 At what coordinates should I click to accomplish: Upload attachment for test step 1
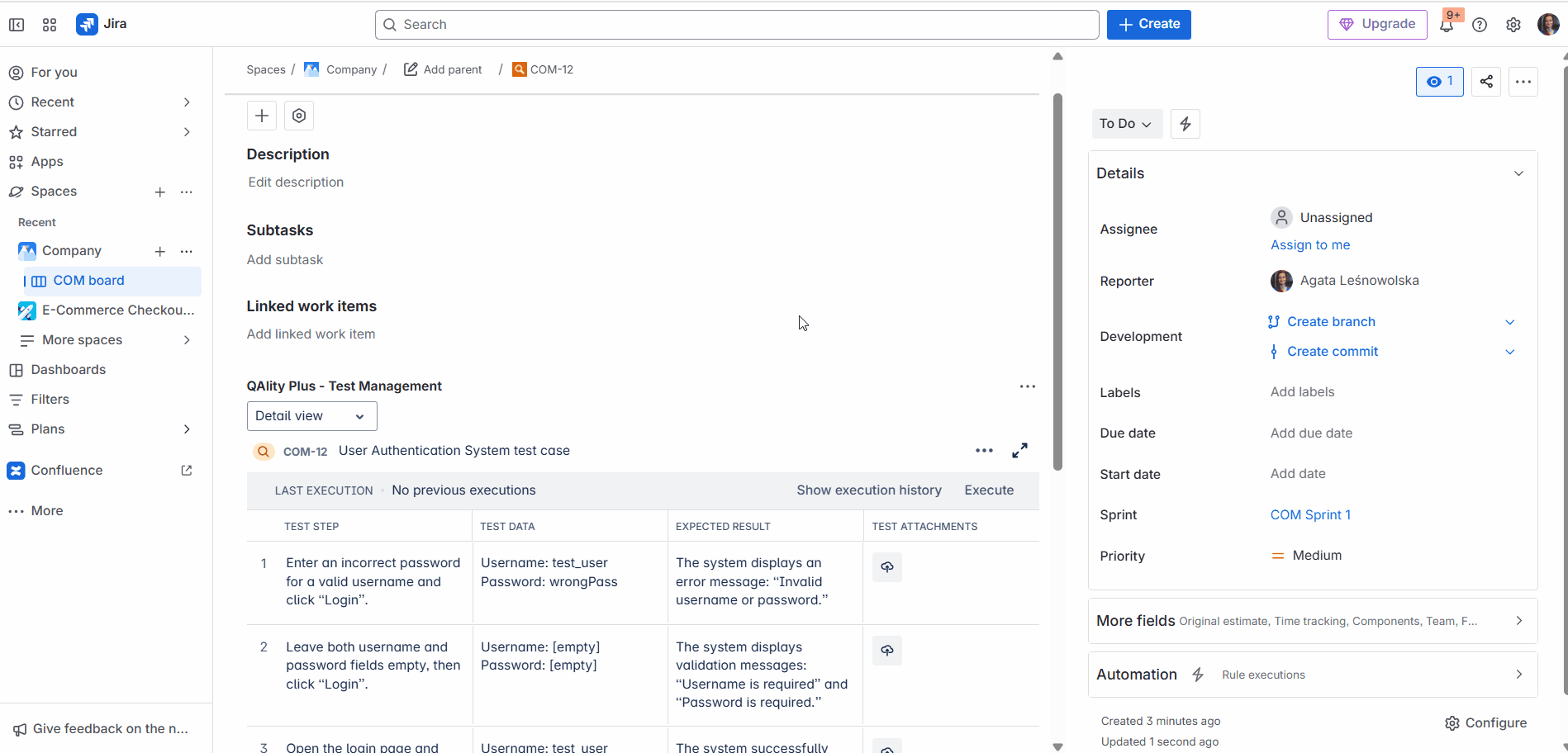[887, 567]
